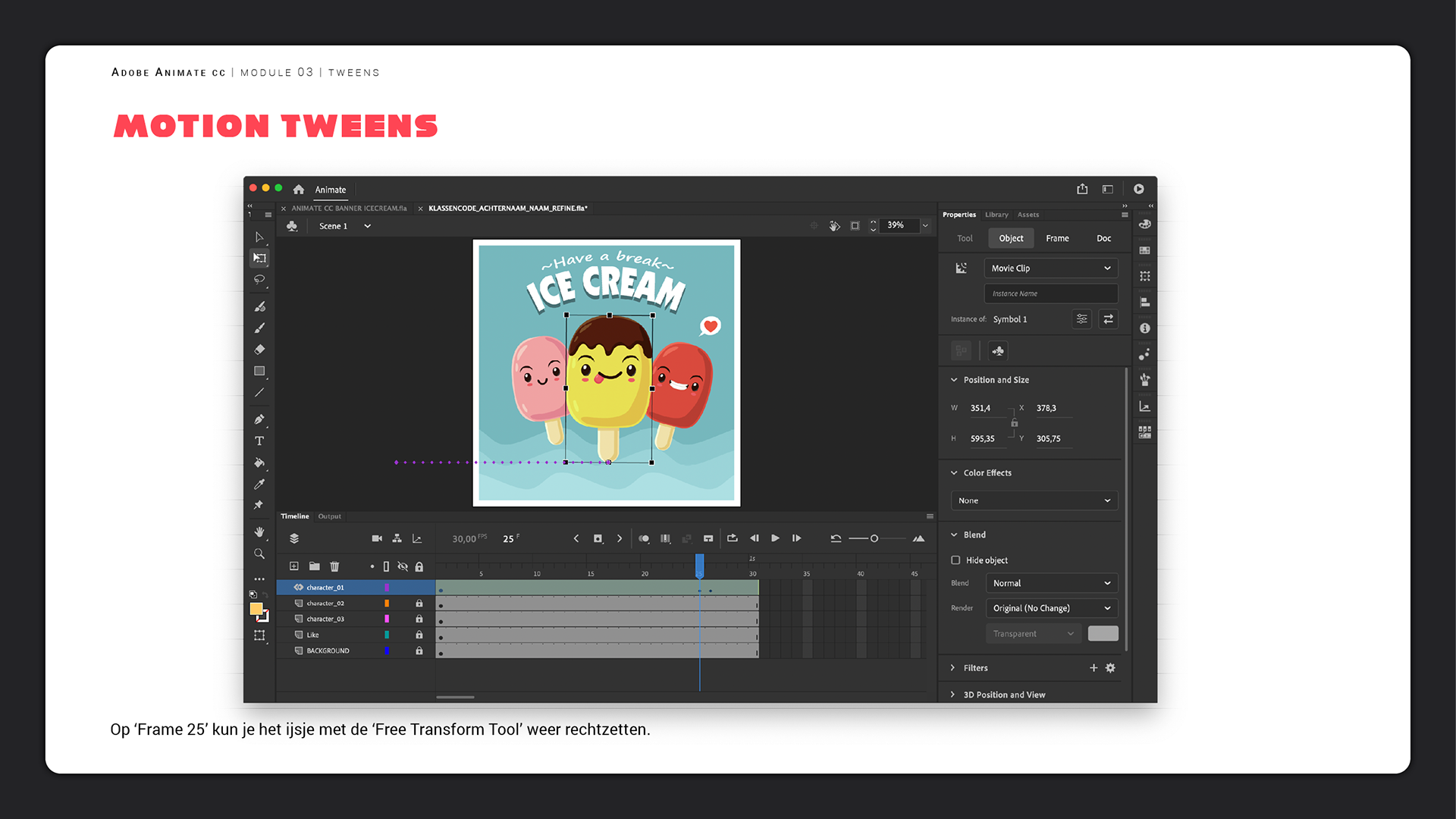Select the Free Transform tool

259,258
